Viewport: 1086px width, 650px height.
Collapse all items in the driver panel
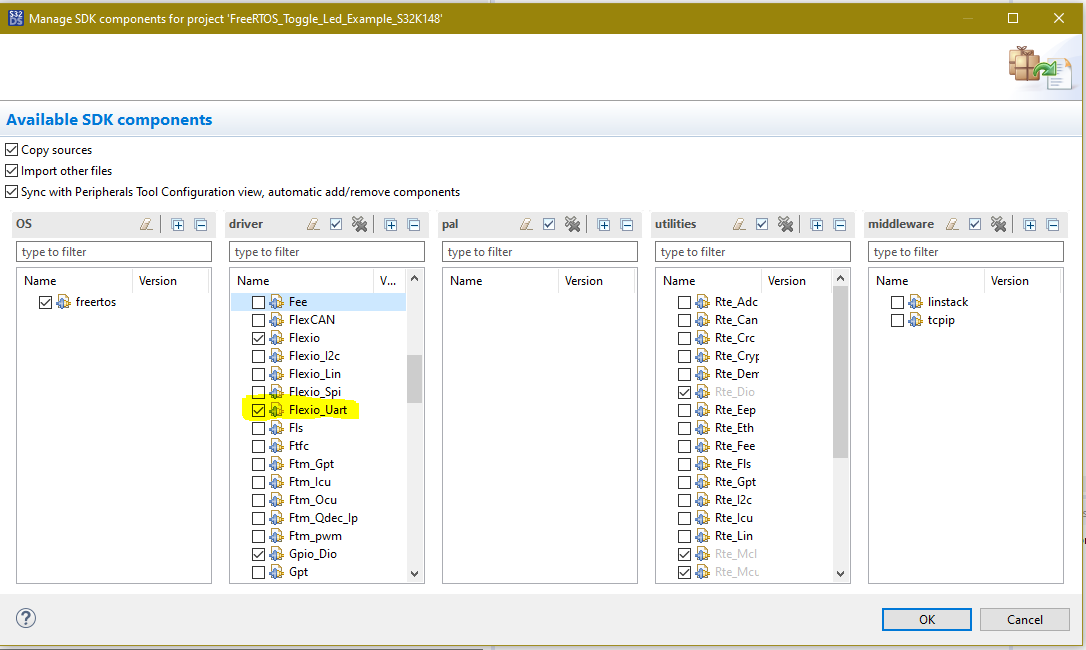413,224
